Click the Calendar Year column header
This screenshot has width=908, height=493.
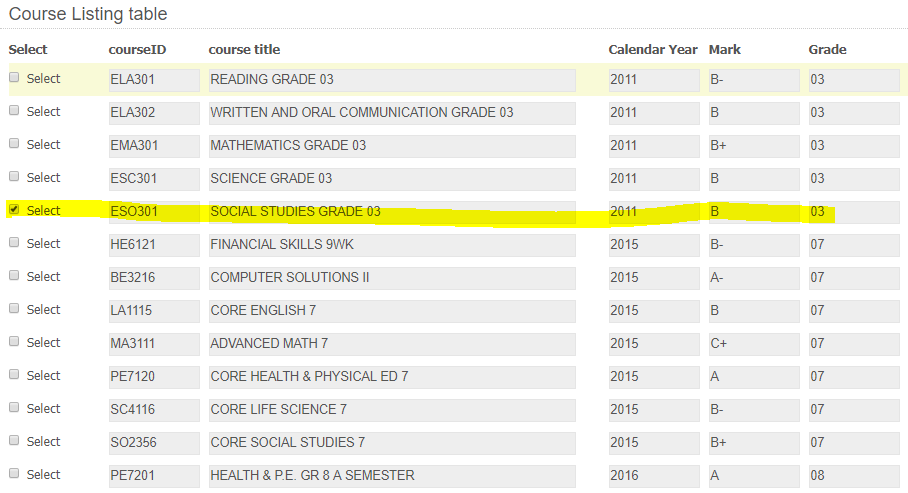tap(653, 50)
